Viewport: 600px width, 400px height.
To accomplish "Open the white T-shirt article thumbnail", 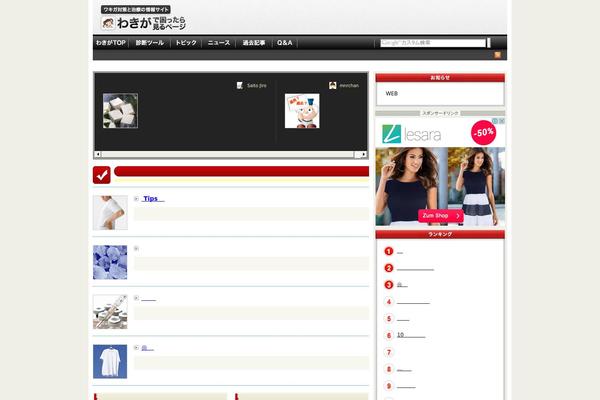I will (110, 361).
